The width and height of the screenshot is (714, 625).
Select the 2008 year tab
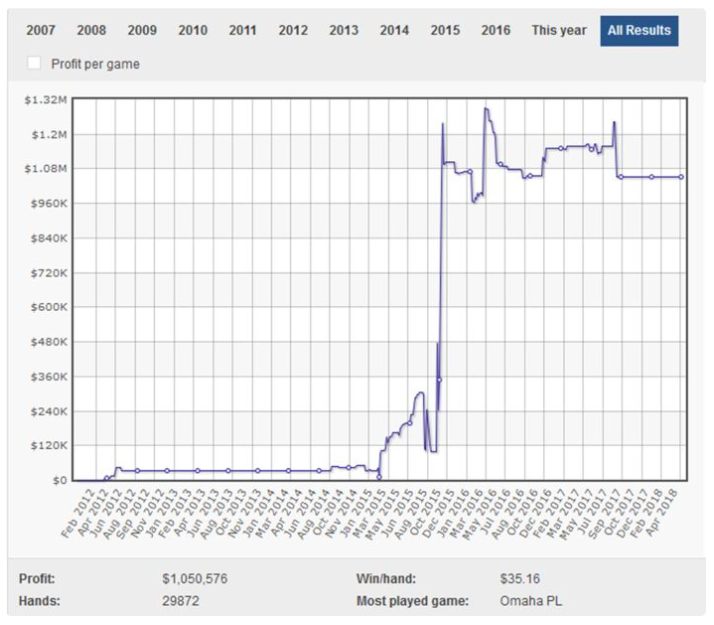91,30
